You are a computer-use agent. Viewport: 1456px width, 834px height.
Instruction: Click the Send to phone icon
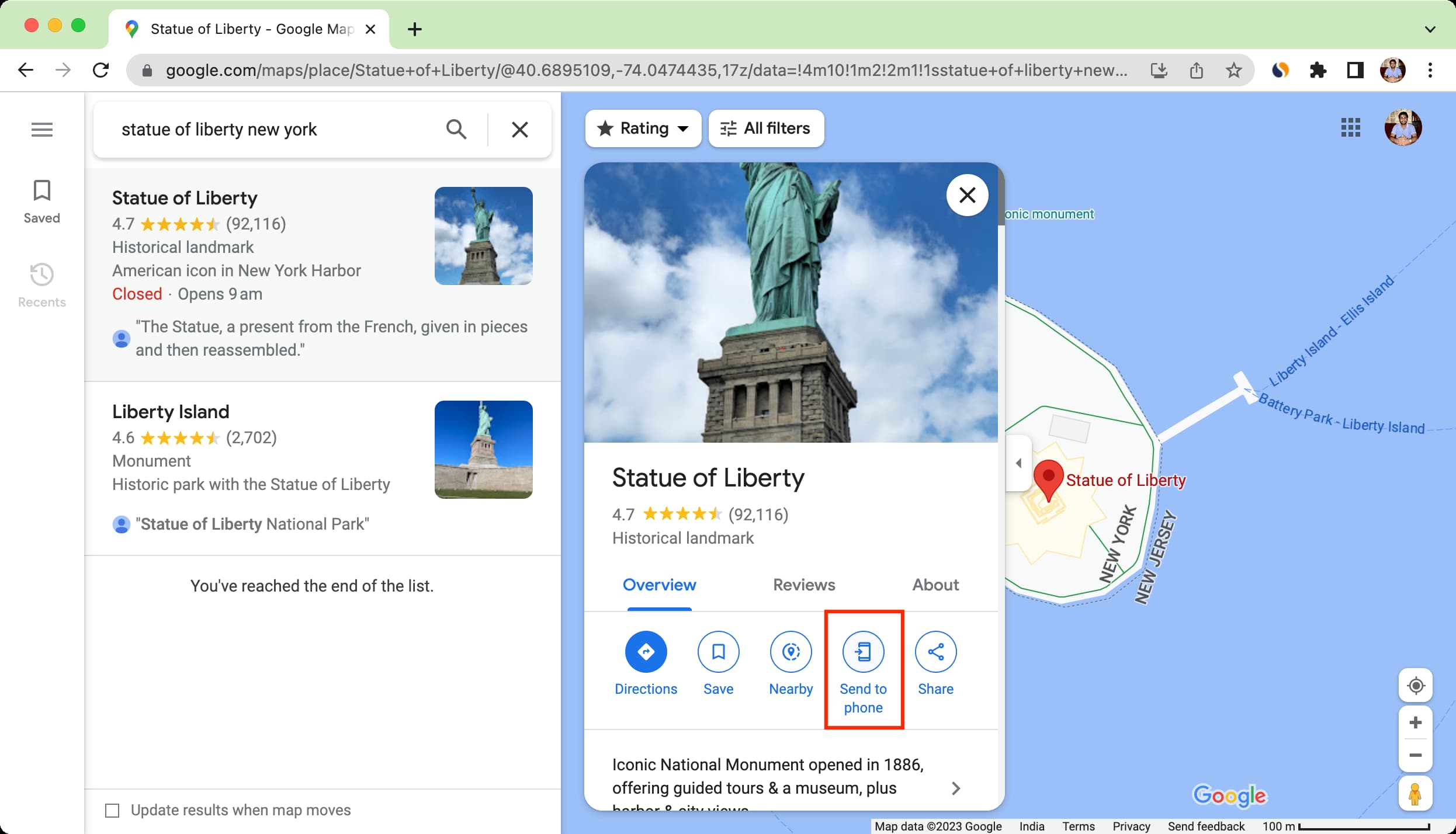tap(863, 652)
